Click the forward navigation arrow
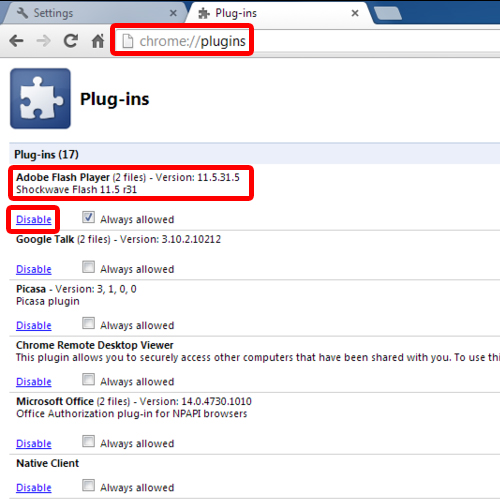The image size is (500, 500). tap(43, 41)
